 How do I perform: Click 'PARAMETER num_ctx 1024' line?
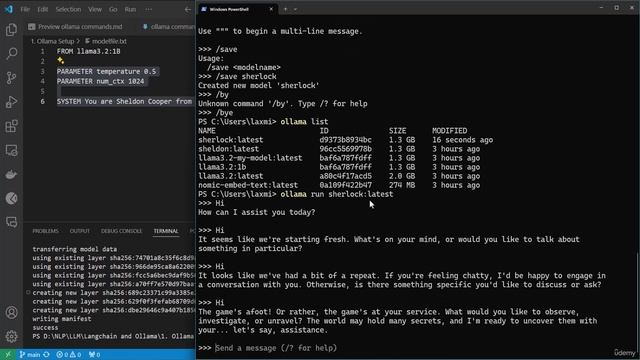coord(100,81)
